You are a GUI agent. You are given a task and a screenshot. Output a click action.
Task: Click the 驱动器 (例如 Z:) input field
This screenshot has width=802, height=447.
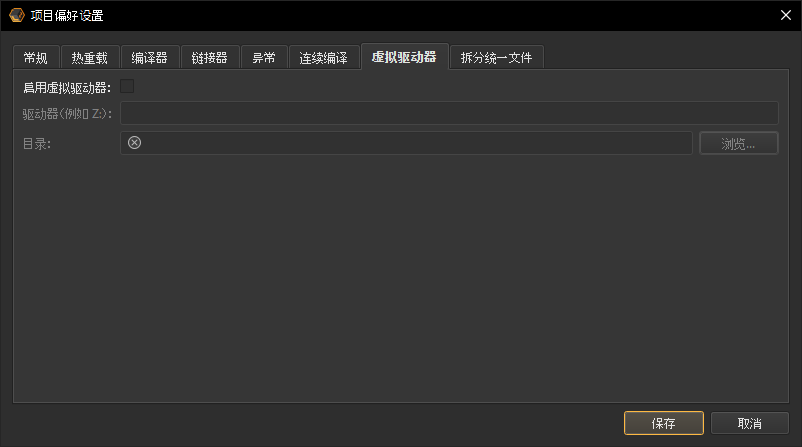pos(449,113)
